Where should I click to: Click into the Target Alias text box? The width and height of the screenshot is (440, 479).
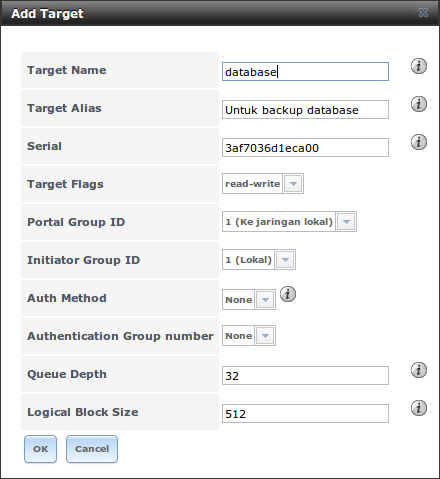pos(305,110)
